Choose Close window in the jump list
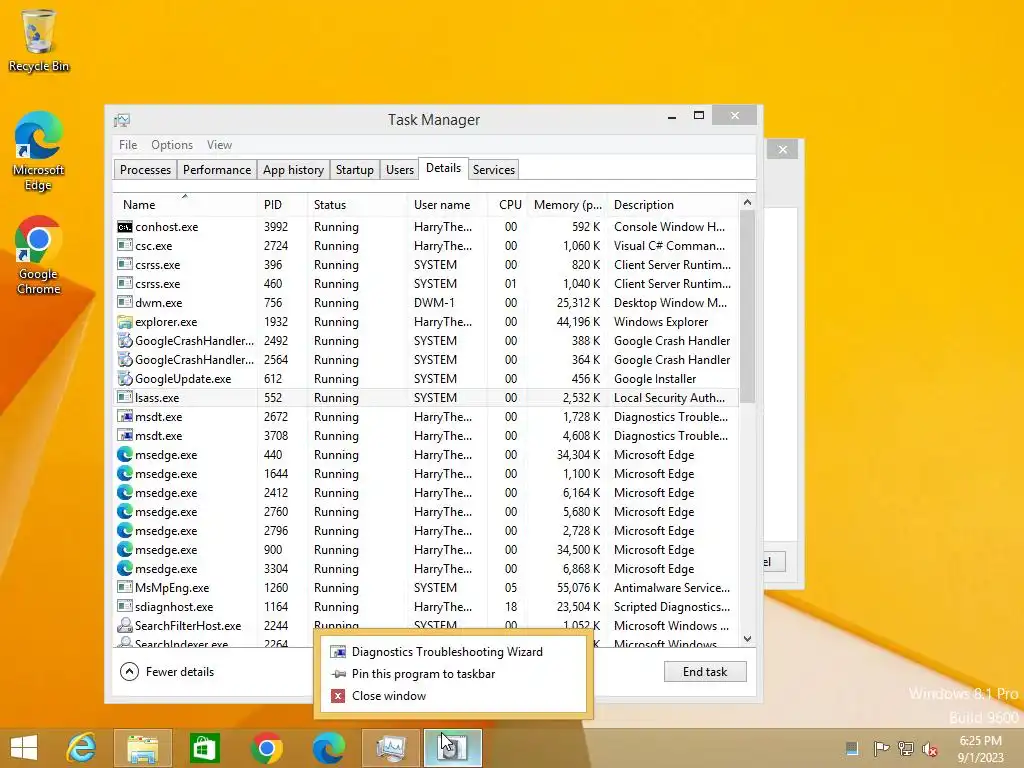The width and height of the screenshot is (1024, 768). click(x=453, y=696)
